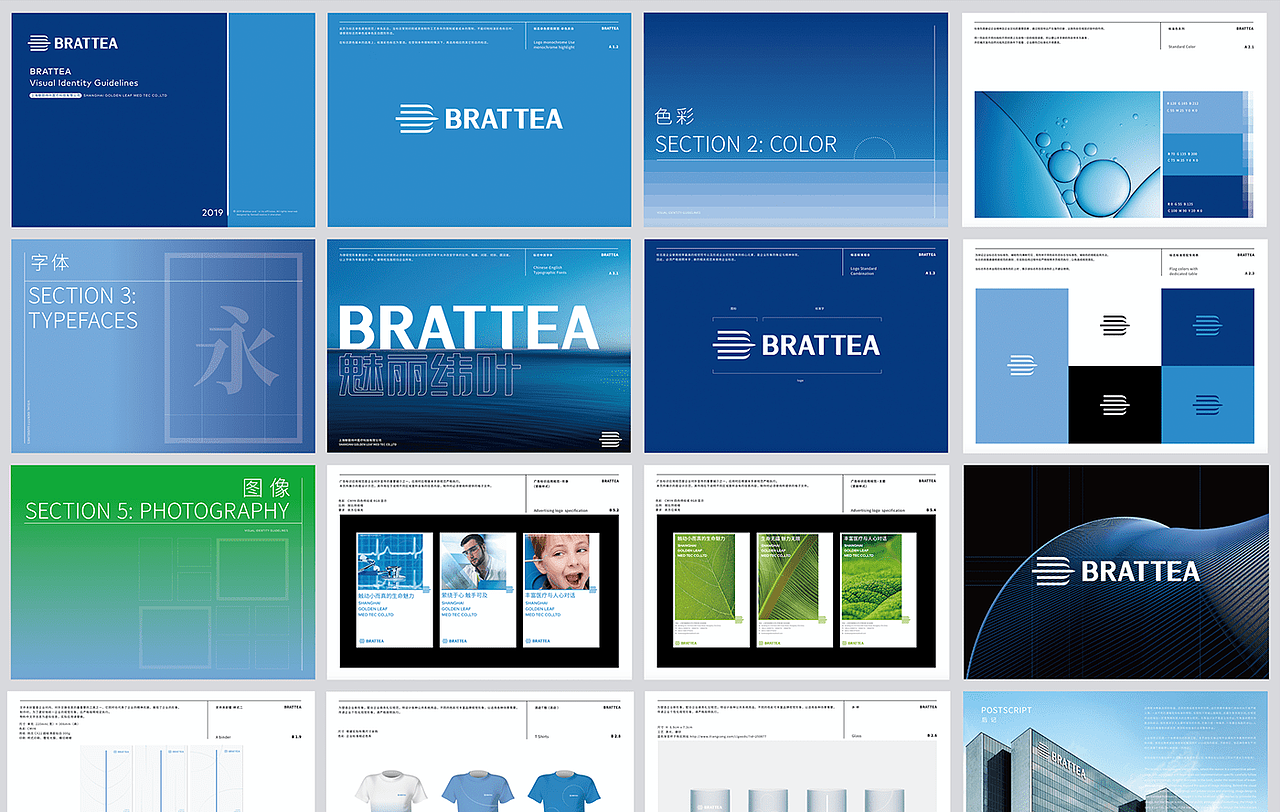
Task: Click the leaf logo icon on white square
Action: pyautogui.click(x=1114, y=325)
